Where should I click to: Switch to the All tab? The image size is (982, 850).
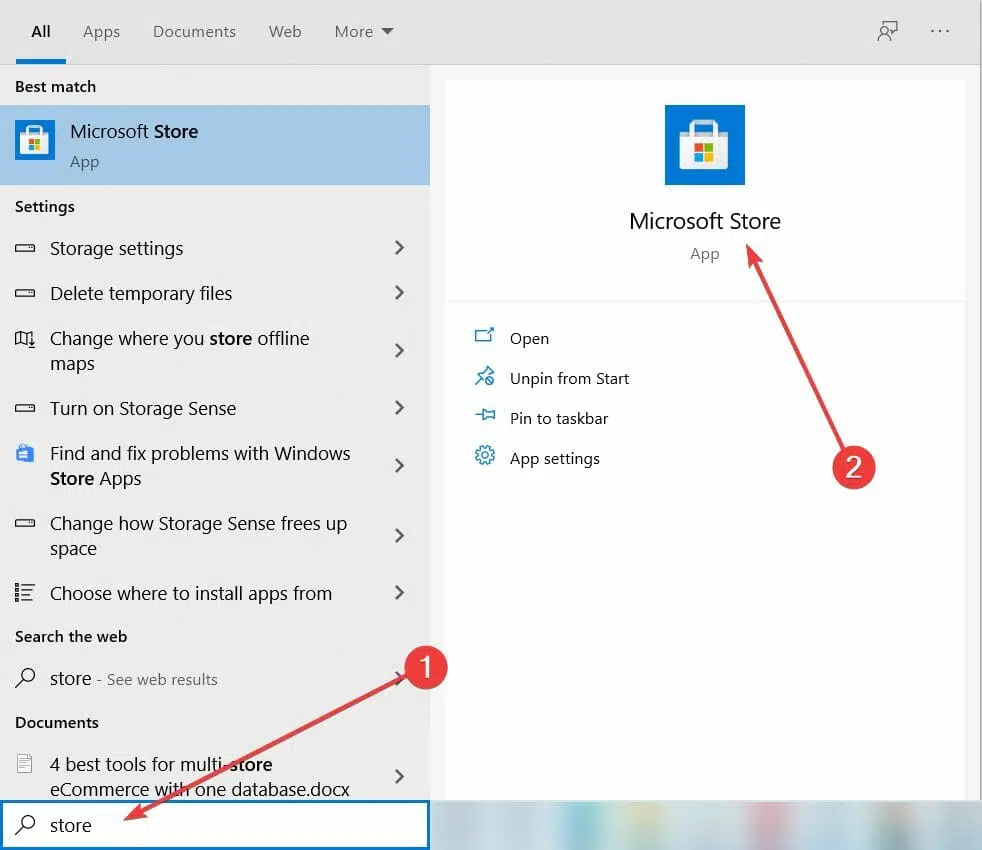(41, 31)
